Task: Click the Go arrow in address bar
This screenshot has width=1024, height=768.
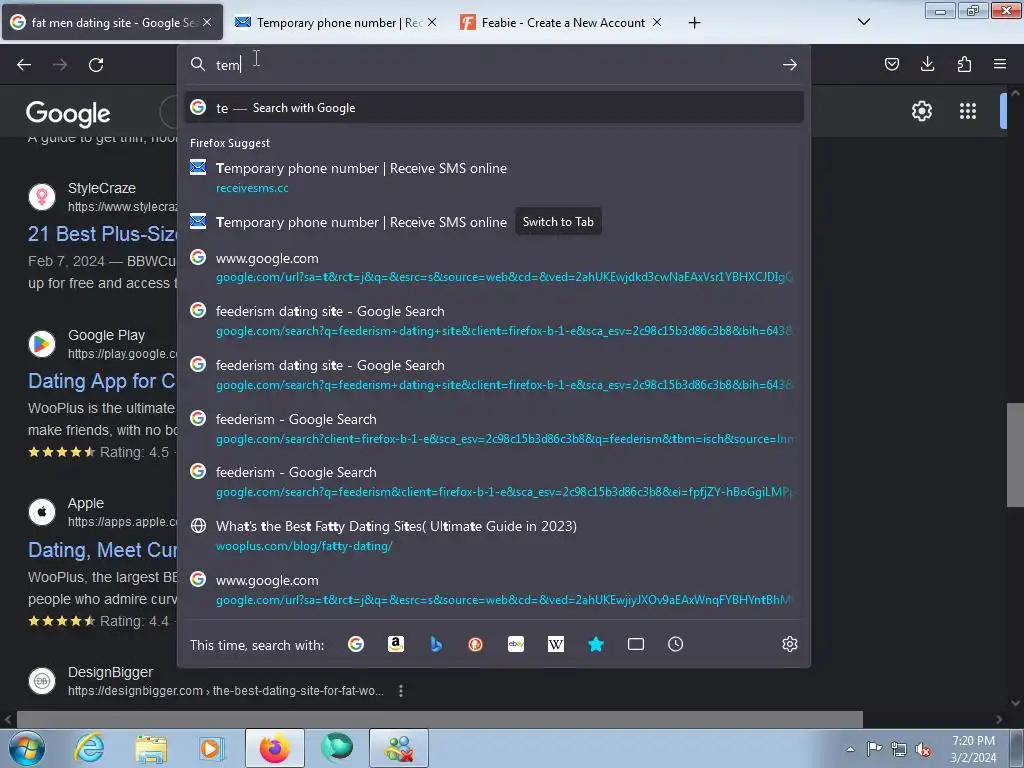Action: pyautogui.click(x=790, y=65)
